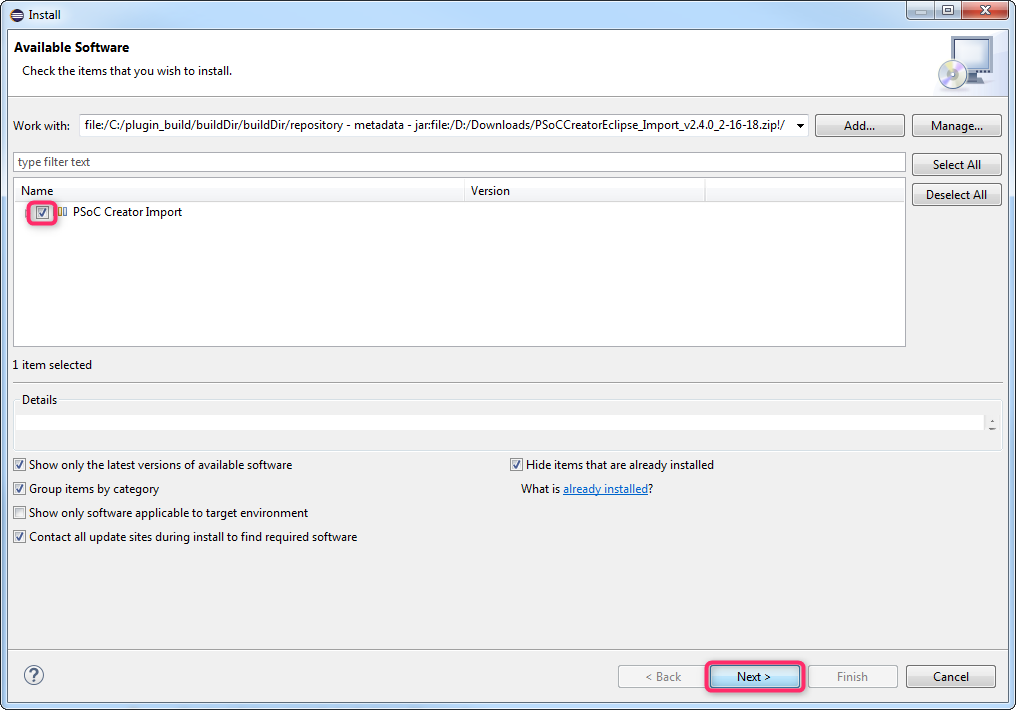Click the PSoC Creator Import category icon
1016x710 pixels.
click(x=62, y=212)
